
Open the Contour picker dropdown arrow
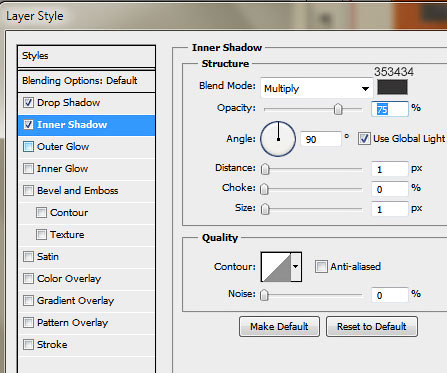click(x=296, y=267)
